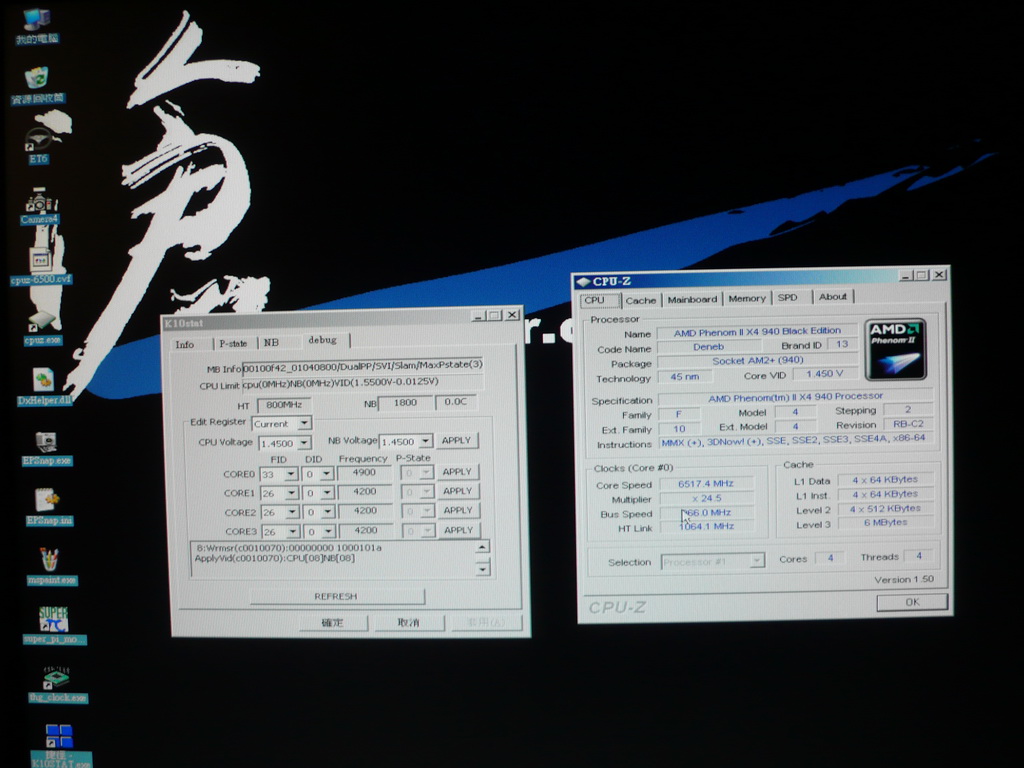Click the REFRESH button in K10stat
The height and width of the screenshot is (768, 1024).
click(x=336, y=596)
